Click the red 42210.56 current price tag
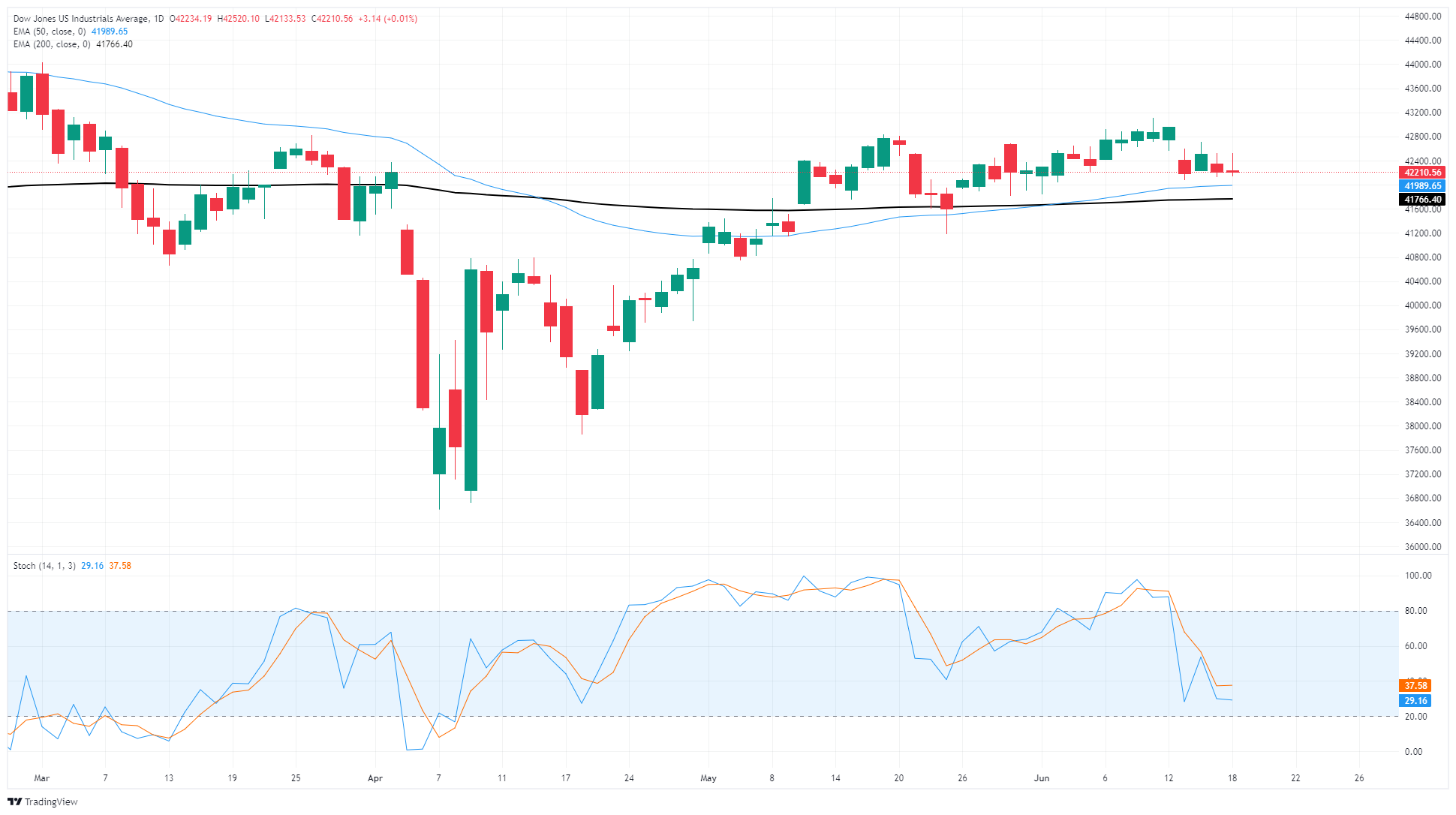Viewport: 1456px width, 815px height. [1422, 173]
